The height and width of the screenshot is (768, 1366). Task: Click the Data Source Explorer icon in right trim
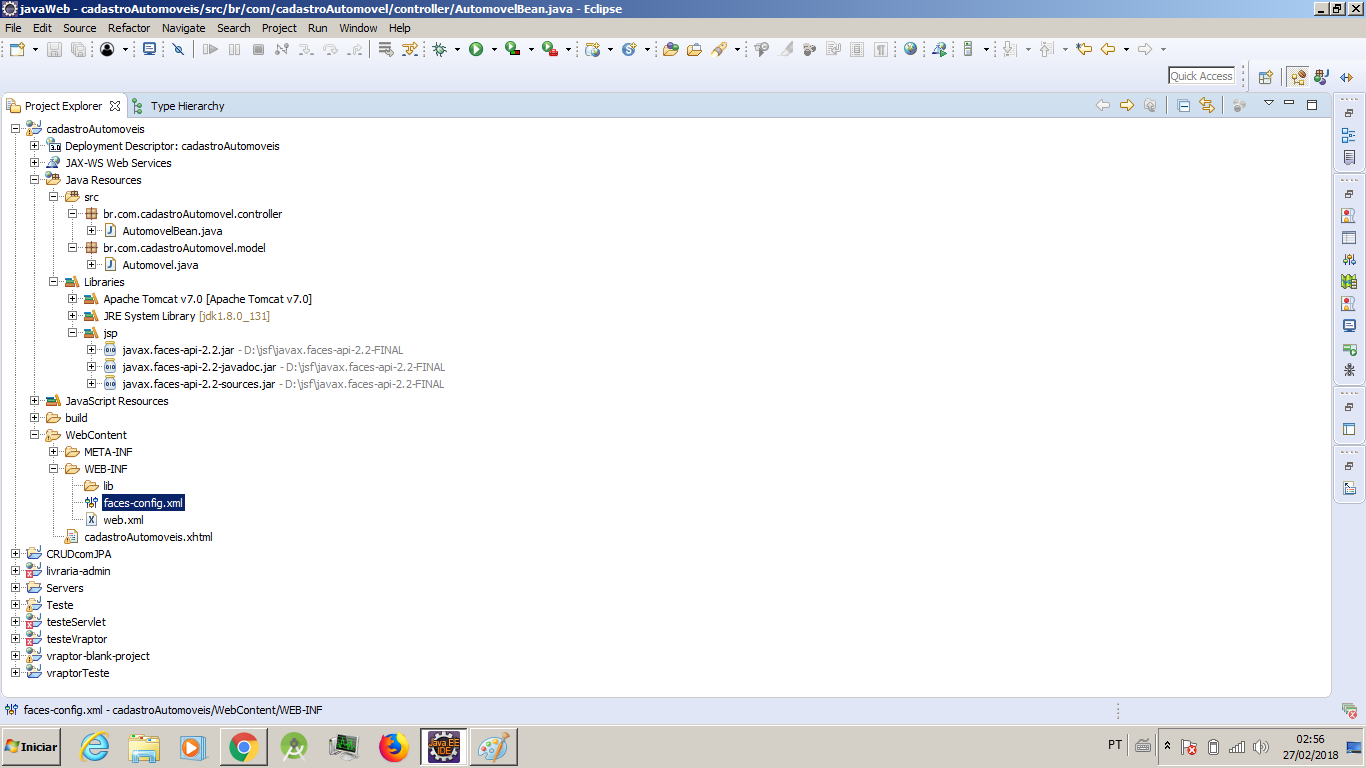coord(1349,282)
